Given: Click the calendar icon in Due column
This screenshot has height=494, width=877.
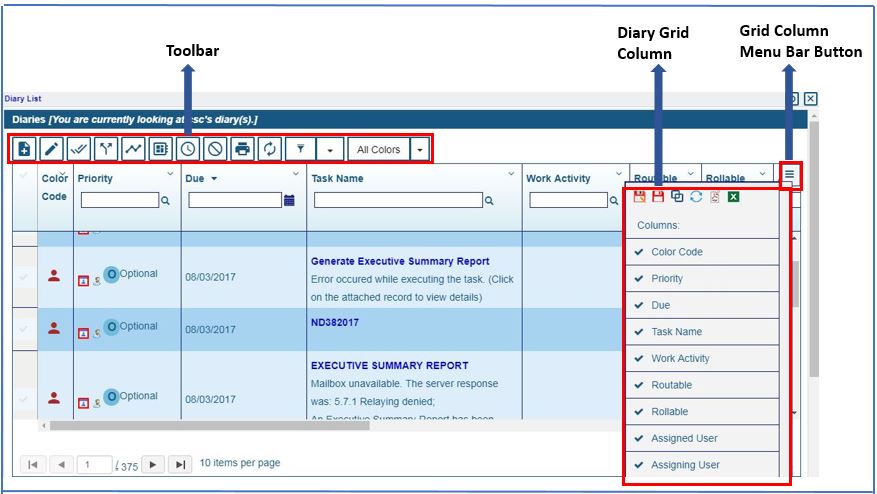Looking at the screenshot, I should (290, 200).
